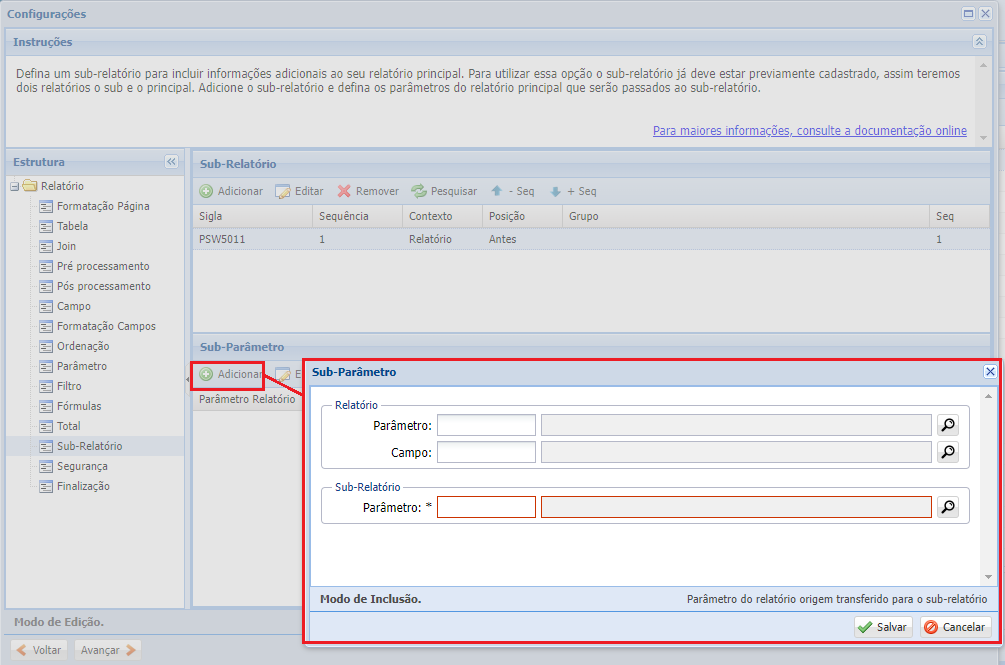
Task: Collapse the Estrutura panel
Action: coord(171,162)
